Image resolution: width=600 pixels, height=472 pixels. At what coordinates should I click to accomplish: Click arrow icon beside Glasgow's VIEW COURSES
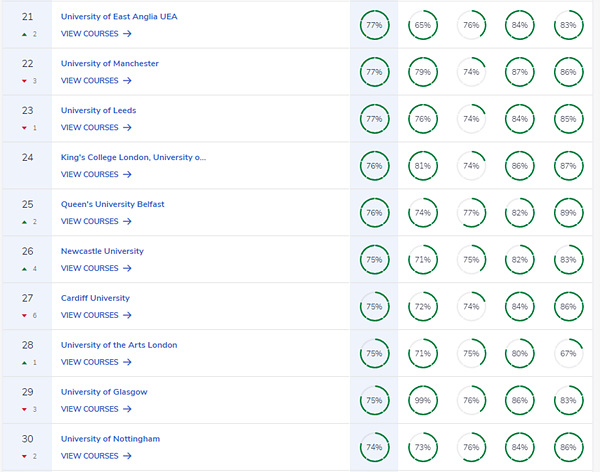pyautogui.click(x=127, y=409)
